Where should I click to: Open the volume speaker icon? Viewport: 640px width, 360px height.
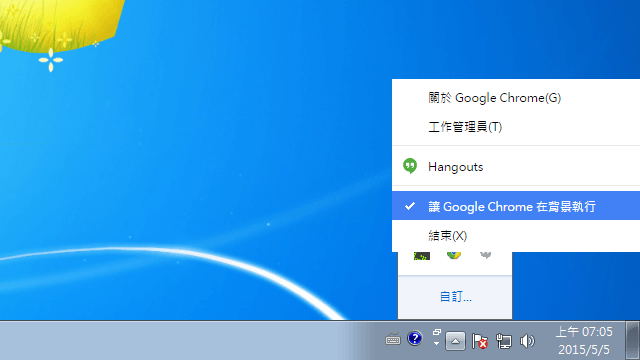(527, 341)
